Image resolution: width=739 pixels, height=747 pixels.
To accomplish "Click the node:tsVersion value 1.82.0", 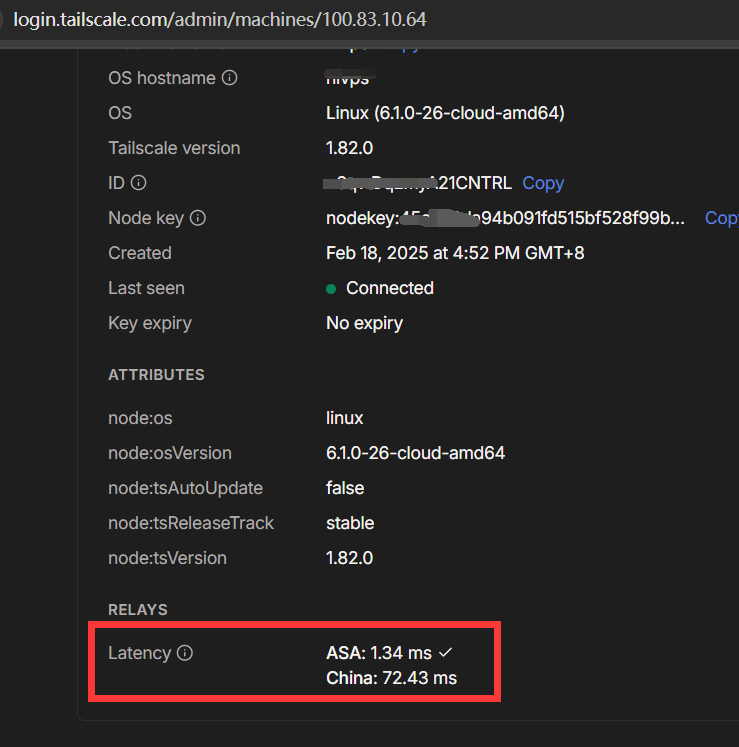I will click(x=349, y=558).
